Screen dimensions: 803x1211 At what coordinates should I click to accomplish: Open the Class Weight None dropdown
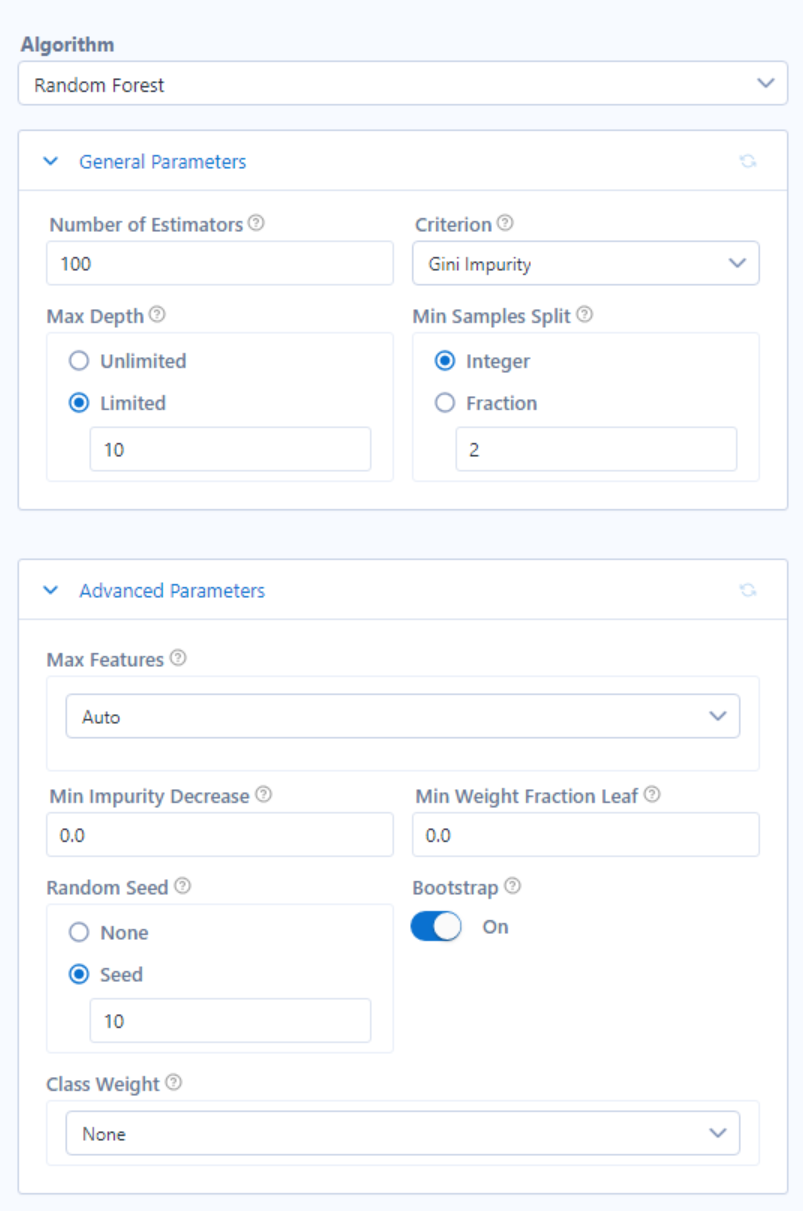point(403,1133)
